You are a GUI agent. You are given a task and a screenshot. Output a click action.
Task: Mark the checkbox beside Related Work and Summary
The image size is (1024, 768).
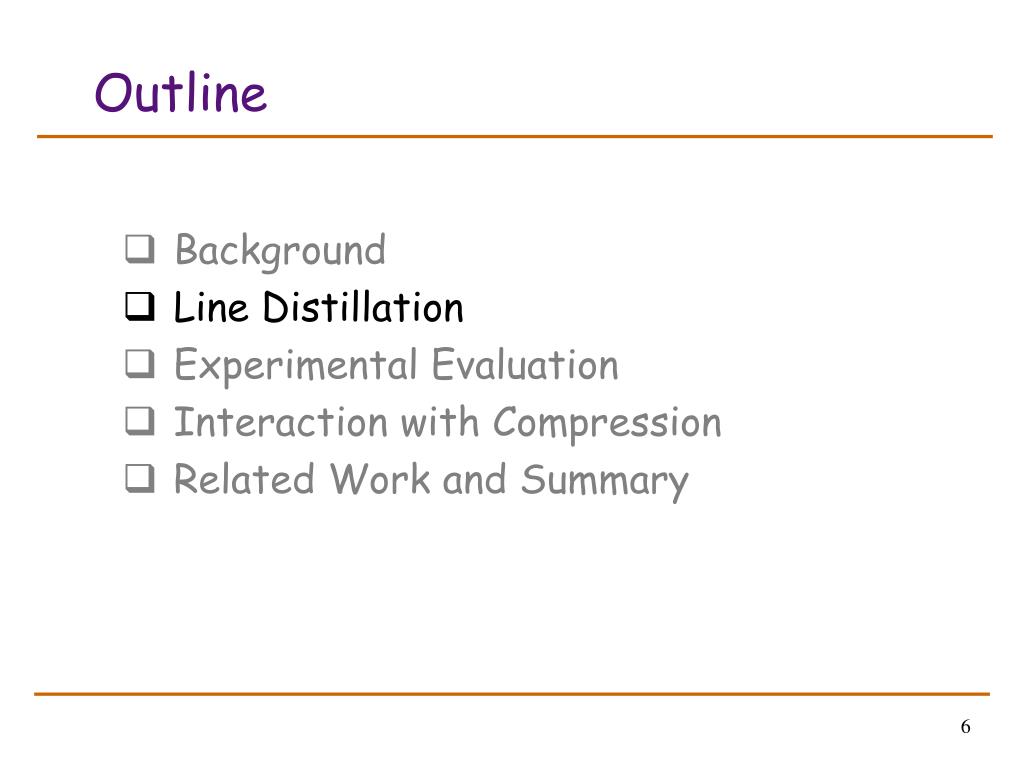pos(140,479)
